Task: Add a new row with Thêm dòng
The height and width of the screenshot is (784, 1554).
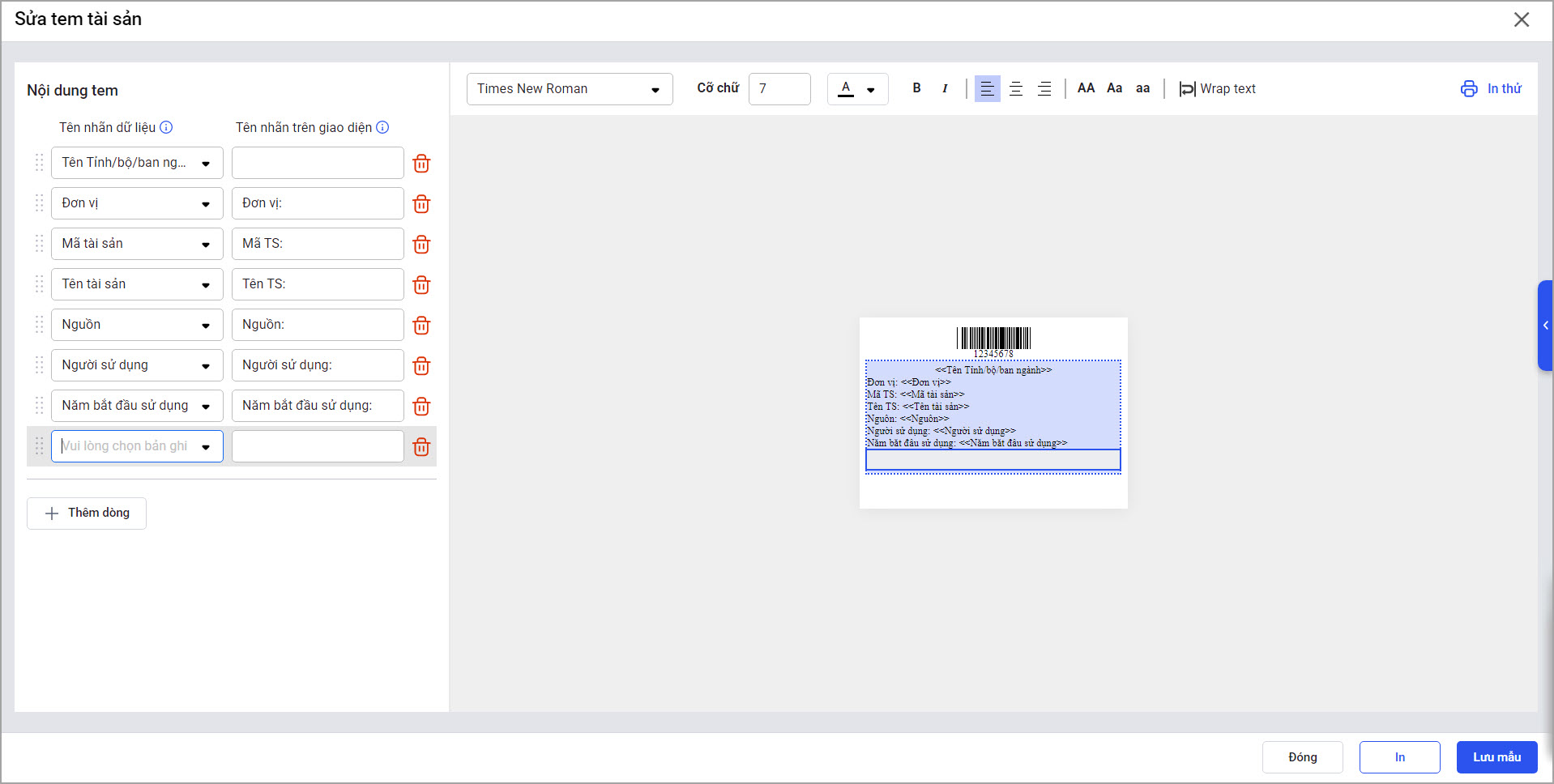Action: [x=87, y=513]
